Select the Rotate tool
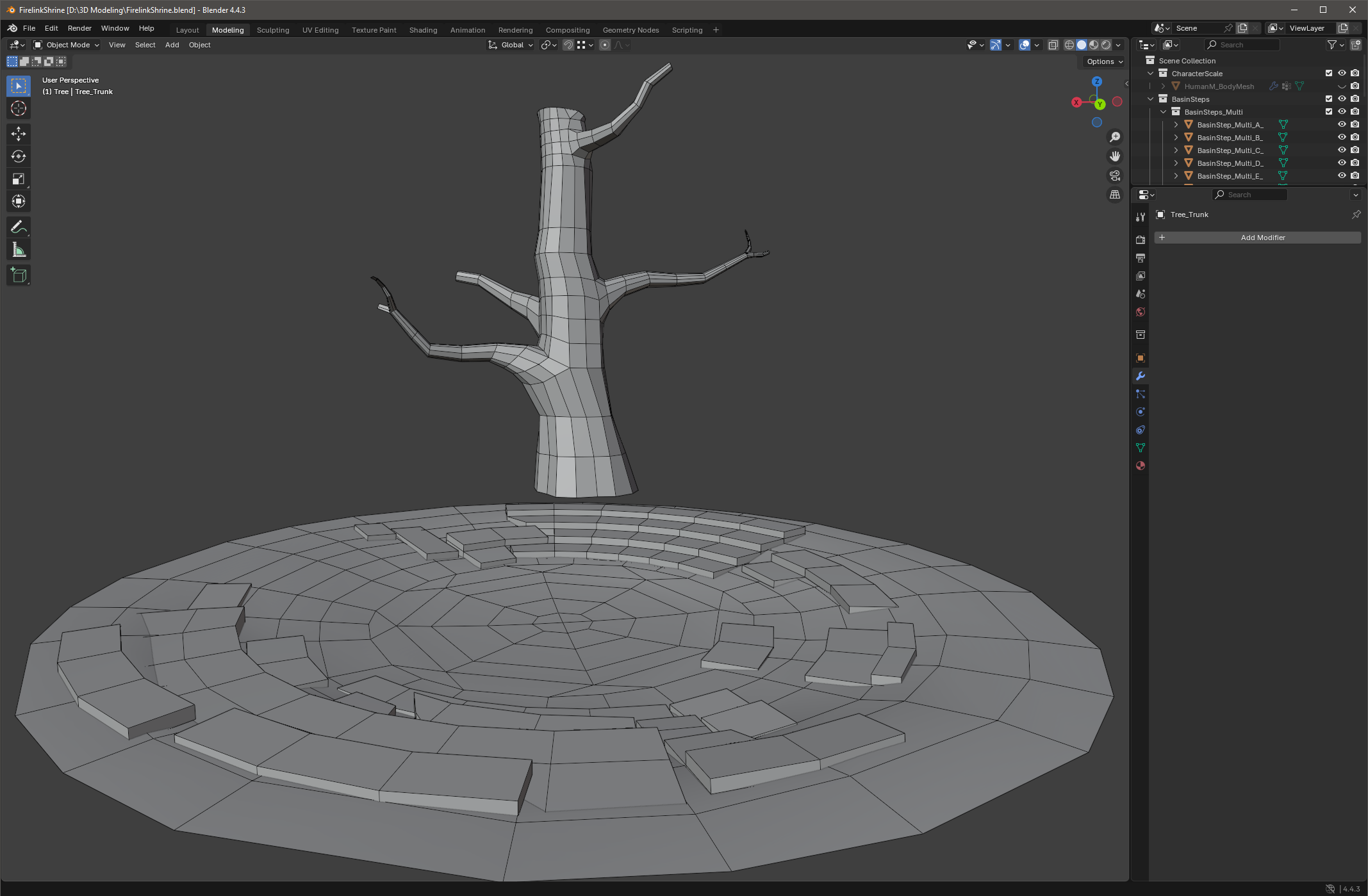Screen dimensions: 1368x896 pyautogui.click(x=19, y=156)
